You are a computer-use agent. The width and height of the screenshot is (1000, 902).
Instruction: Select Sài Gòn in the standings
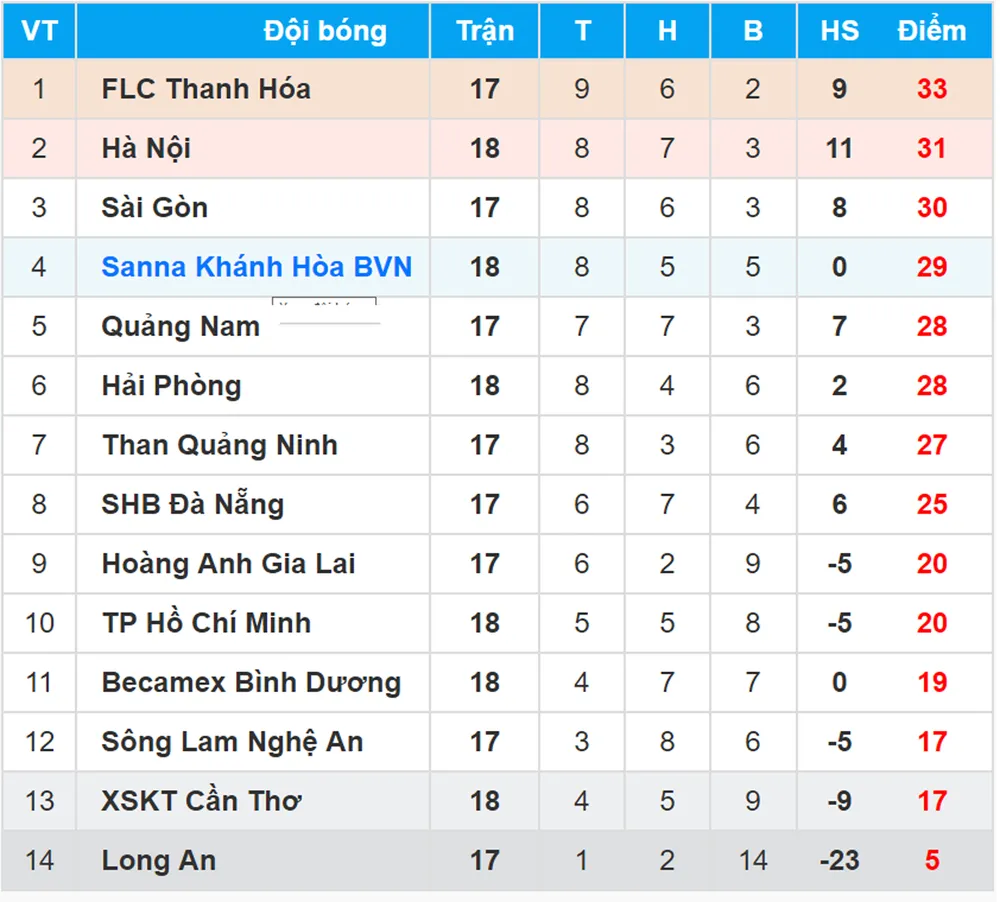pos(155,208)
